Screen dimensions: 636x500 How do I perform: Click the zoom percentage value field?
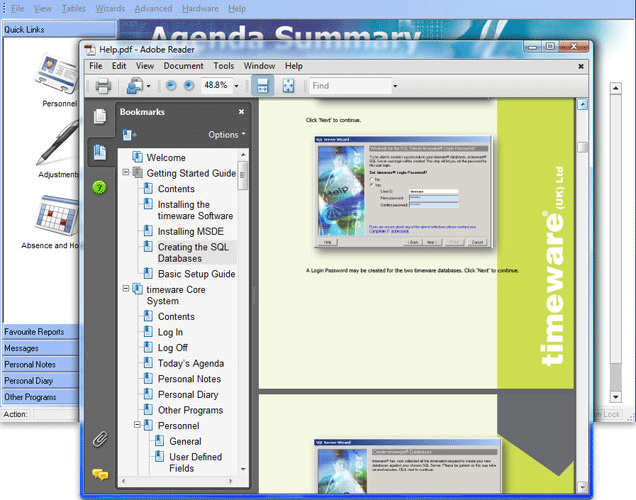216,86
